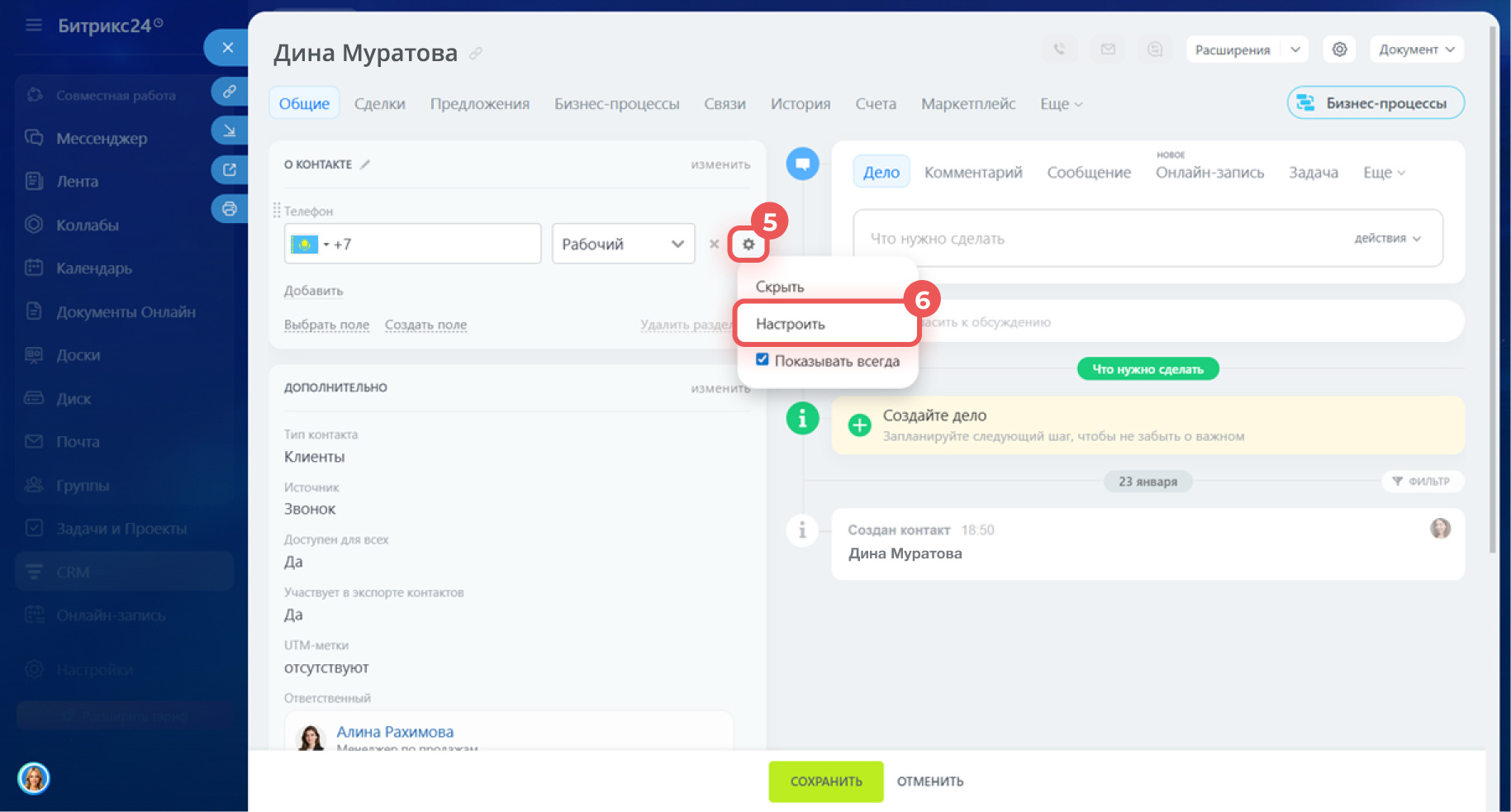Screen dimensions: 1511x812
Task: Expand the Документ dropdown
Action: tap(1416, 50)
